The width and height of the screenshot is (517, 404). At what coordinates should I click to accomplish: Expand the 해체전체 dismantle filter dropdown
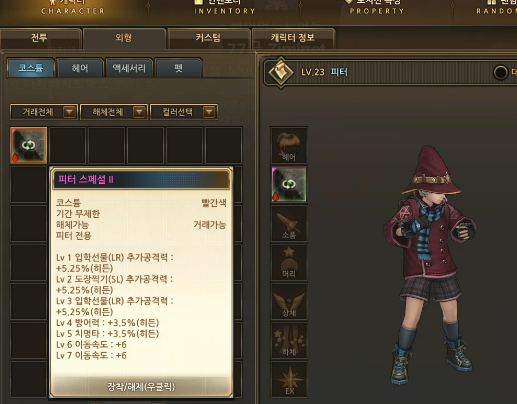coord(114,112)
